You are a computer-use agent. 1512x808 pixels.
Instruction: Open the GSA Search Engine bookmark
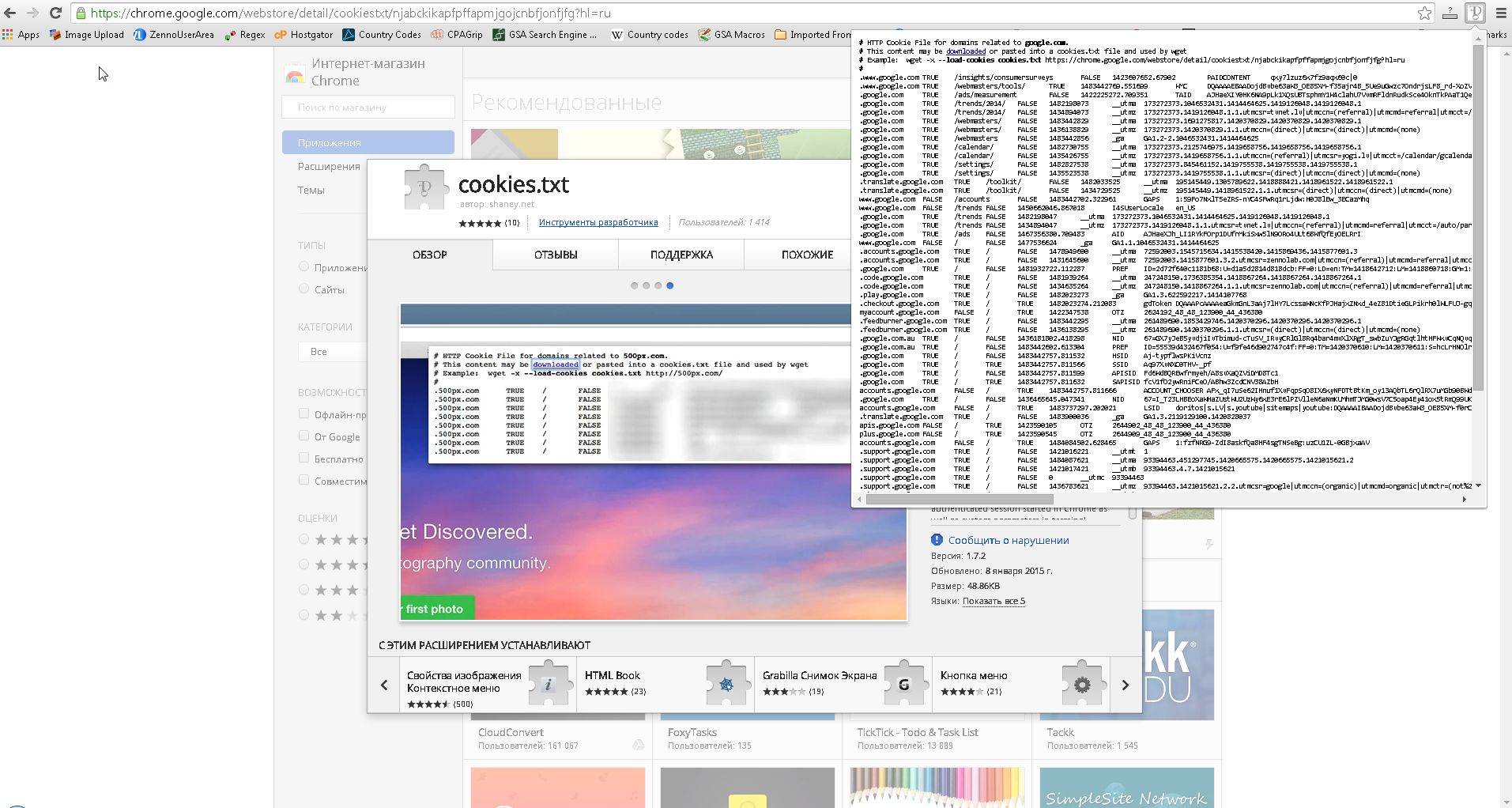(545, 35)
